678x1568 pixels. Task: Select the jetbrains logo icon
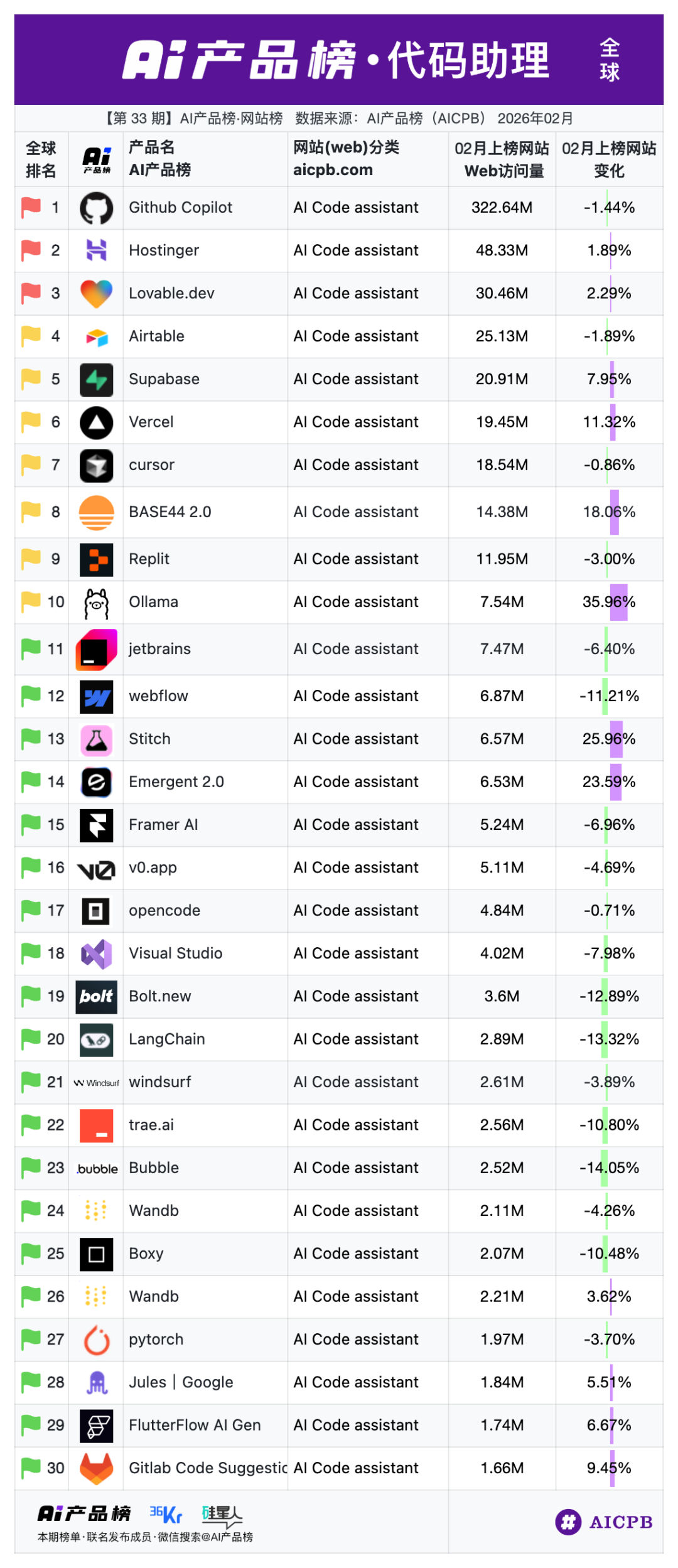pyautogui.click(x=96, y=650)
